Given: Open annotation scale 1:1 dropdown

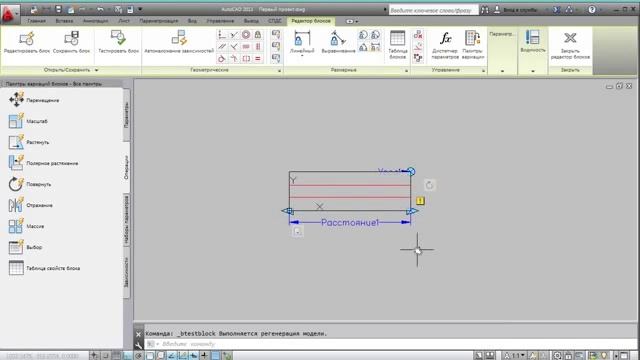Looking at the screenshot, I should click(x=514, y=356).
